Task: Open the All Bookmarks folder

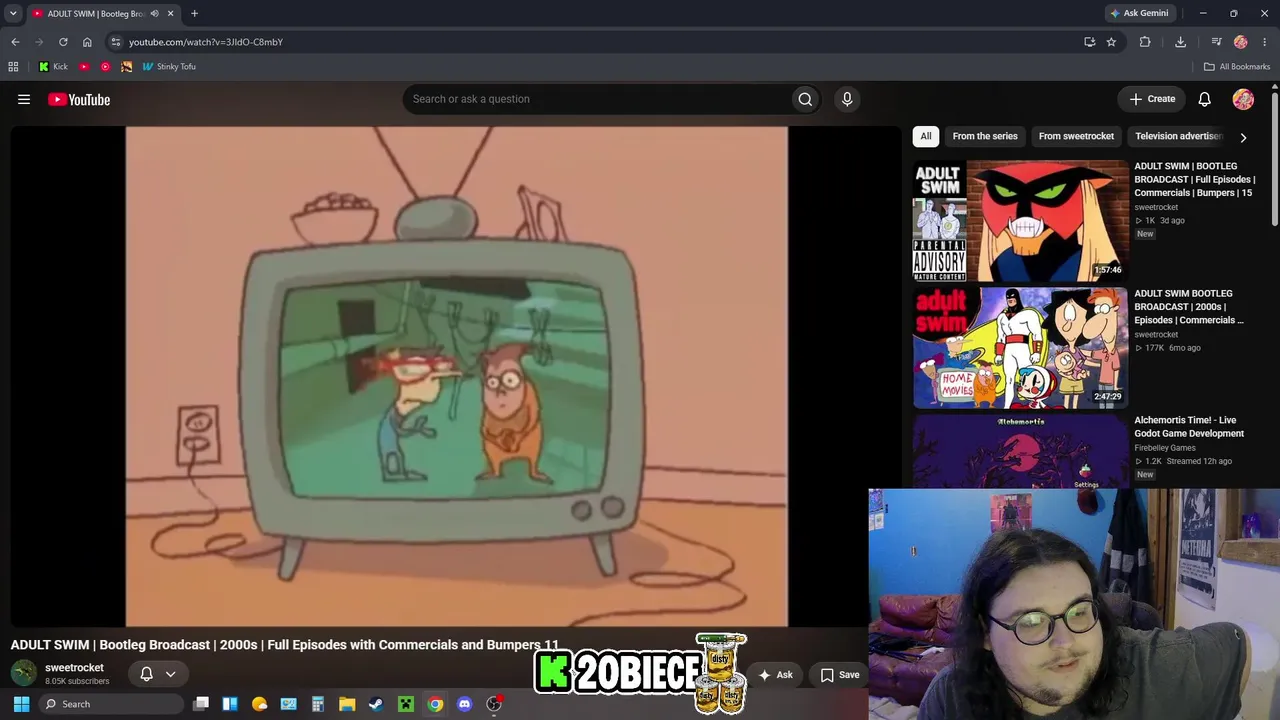Action: pos(1237,67)
